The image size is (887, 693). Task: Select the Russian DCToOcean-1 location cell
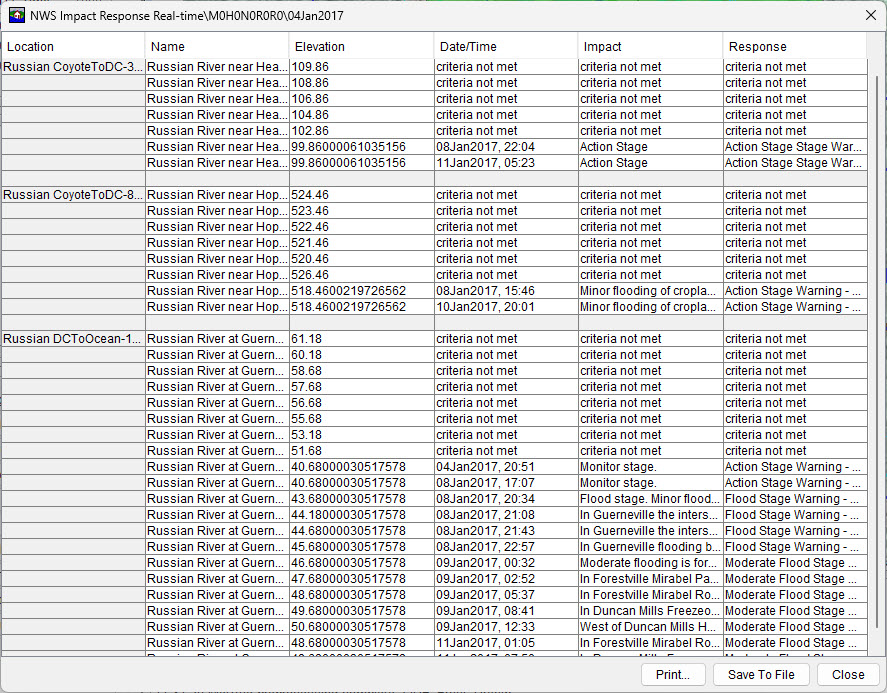[73, 339]
